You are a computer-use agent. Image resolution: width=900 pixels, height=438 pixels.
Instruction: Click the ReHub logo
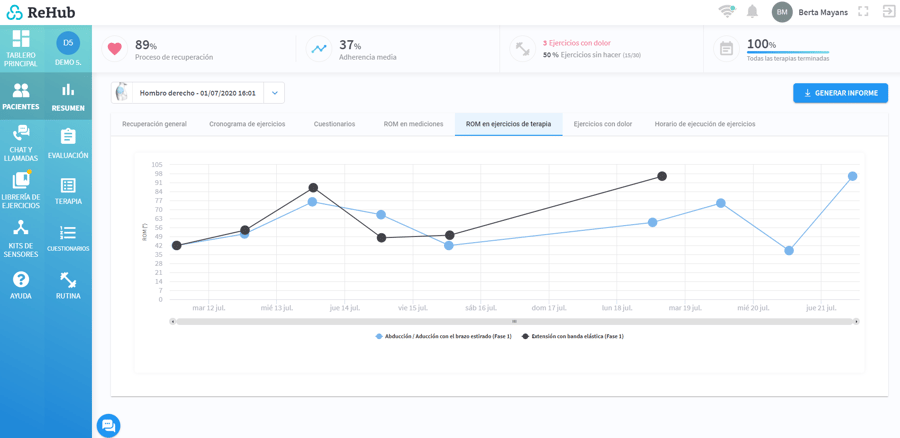[41, 12]
